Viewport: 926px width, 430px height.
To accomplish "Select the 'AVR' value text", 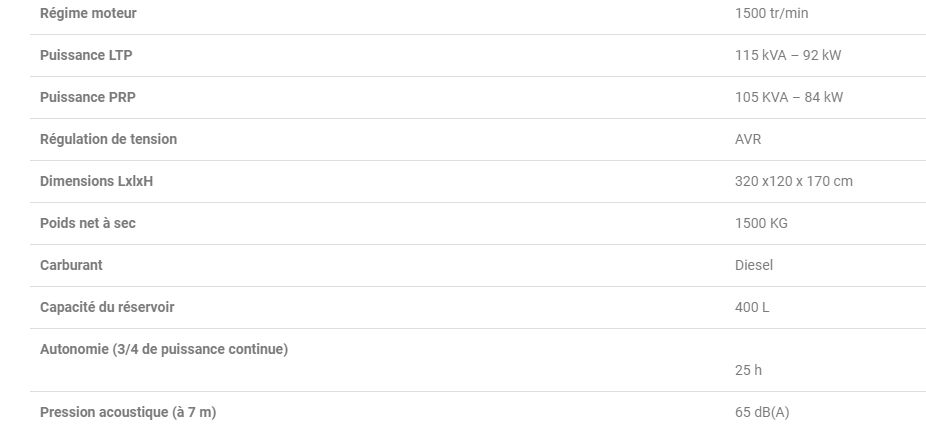I will coord(748,139).
